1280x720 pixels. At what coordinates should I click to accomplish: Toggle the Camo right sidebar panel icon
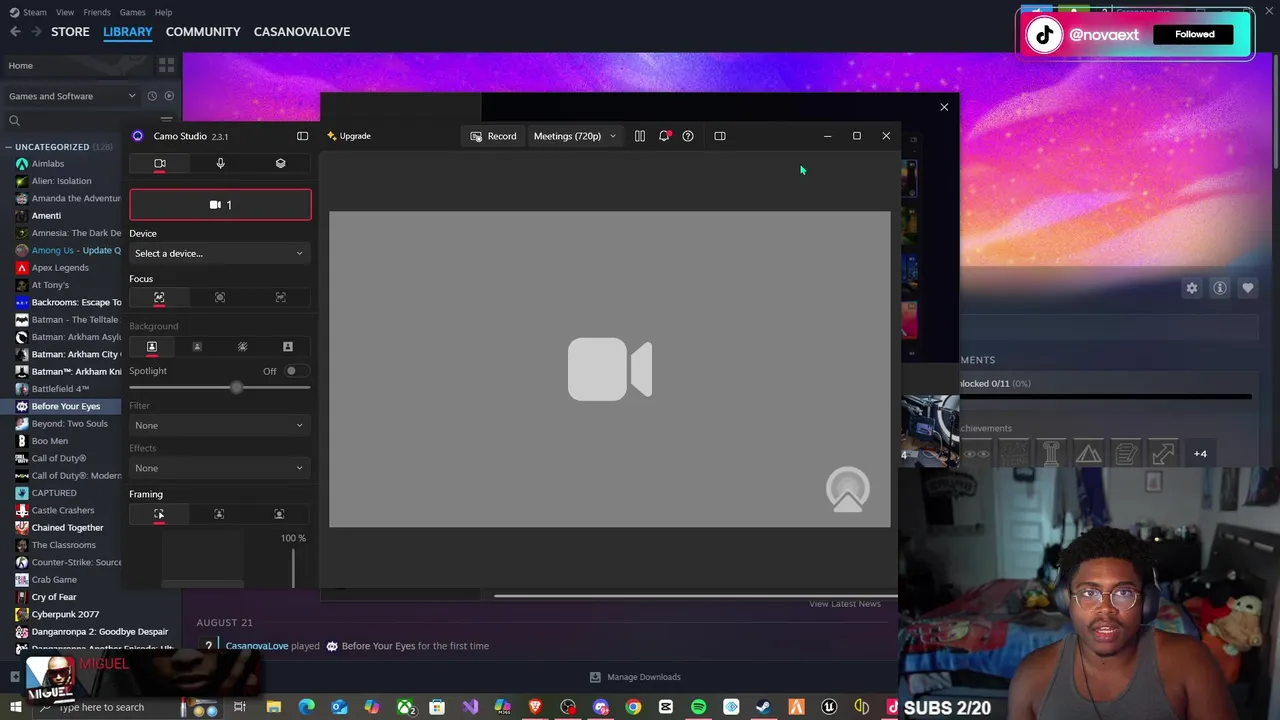click(x=720, y=136)
